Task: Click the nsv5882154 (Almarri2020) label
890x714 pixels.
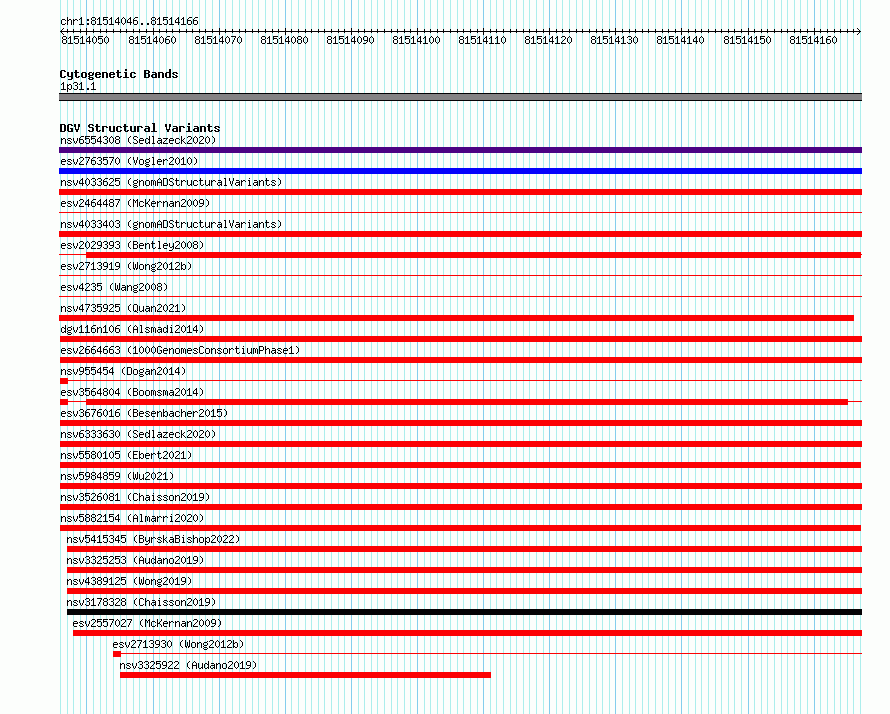Action: tap(132, 518)
